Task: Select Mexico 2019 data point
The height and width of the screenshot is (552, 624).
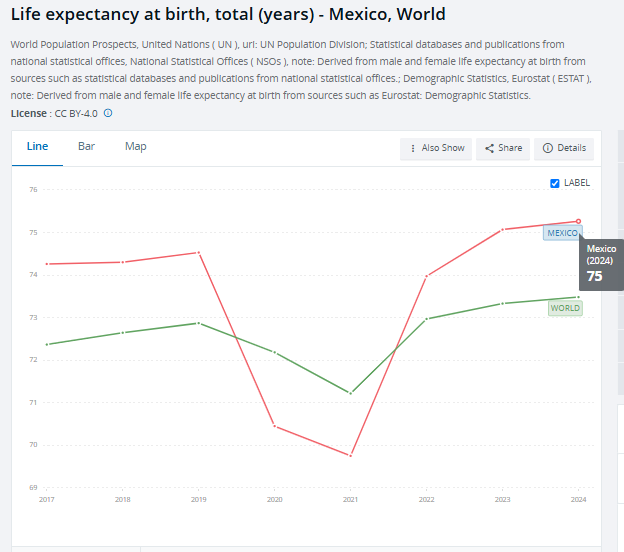Action: (199, 253)
